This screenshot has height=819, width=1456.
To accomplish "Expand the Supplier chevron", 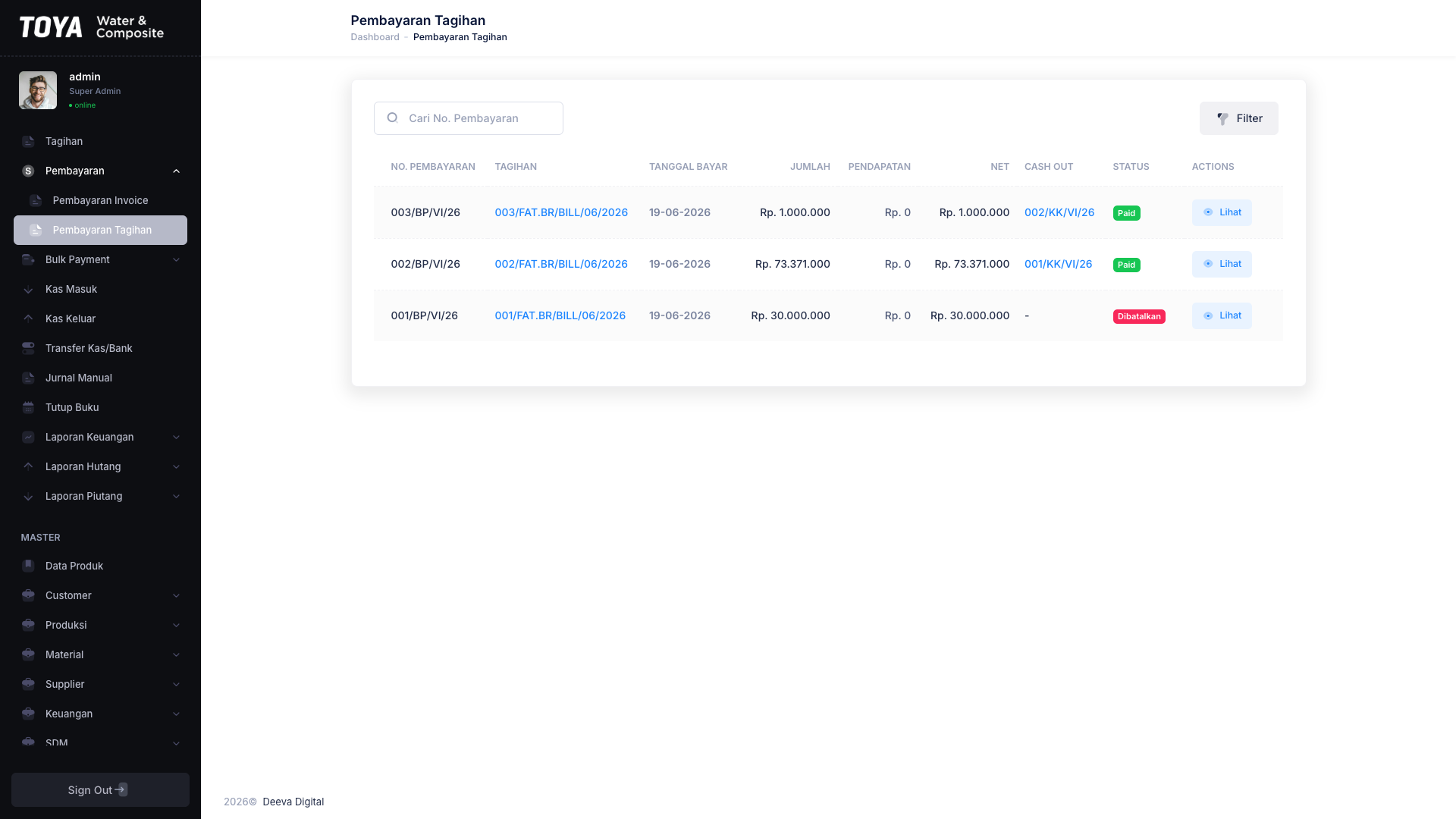I will pyautogui.click(x=176, y=685).
